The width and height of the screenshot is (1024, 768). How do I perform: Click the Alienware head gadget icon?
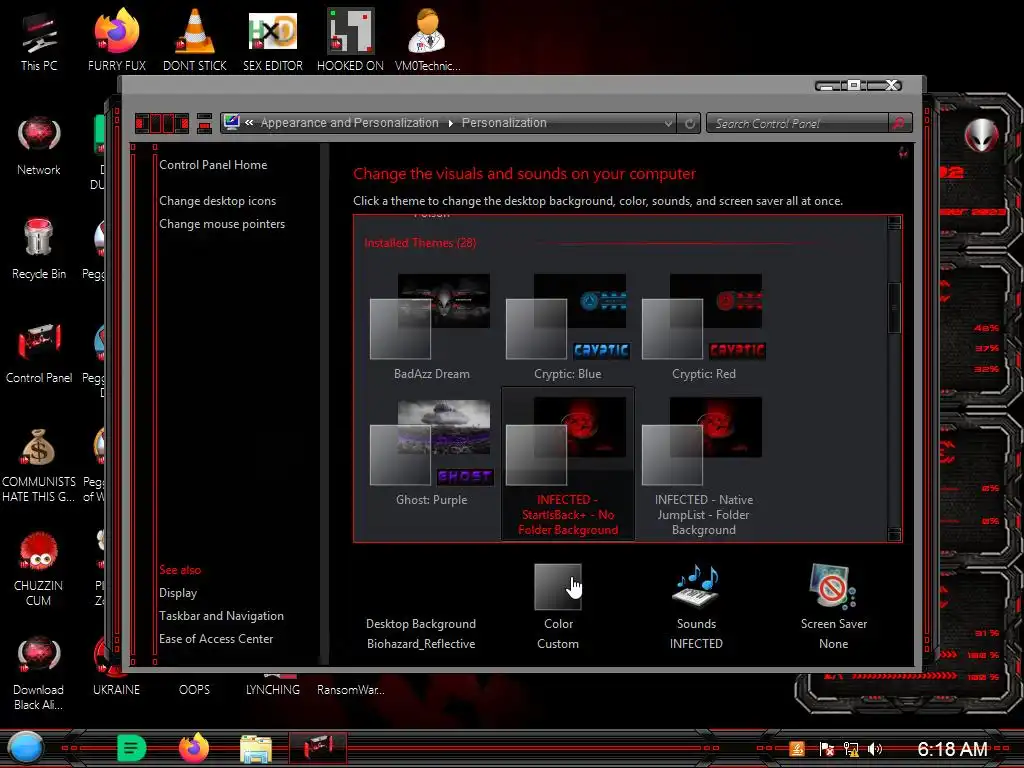982,135
